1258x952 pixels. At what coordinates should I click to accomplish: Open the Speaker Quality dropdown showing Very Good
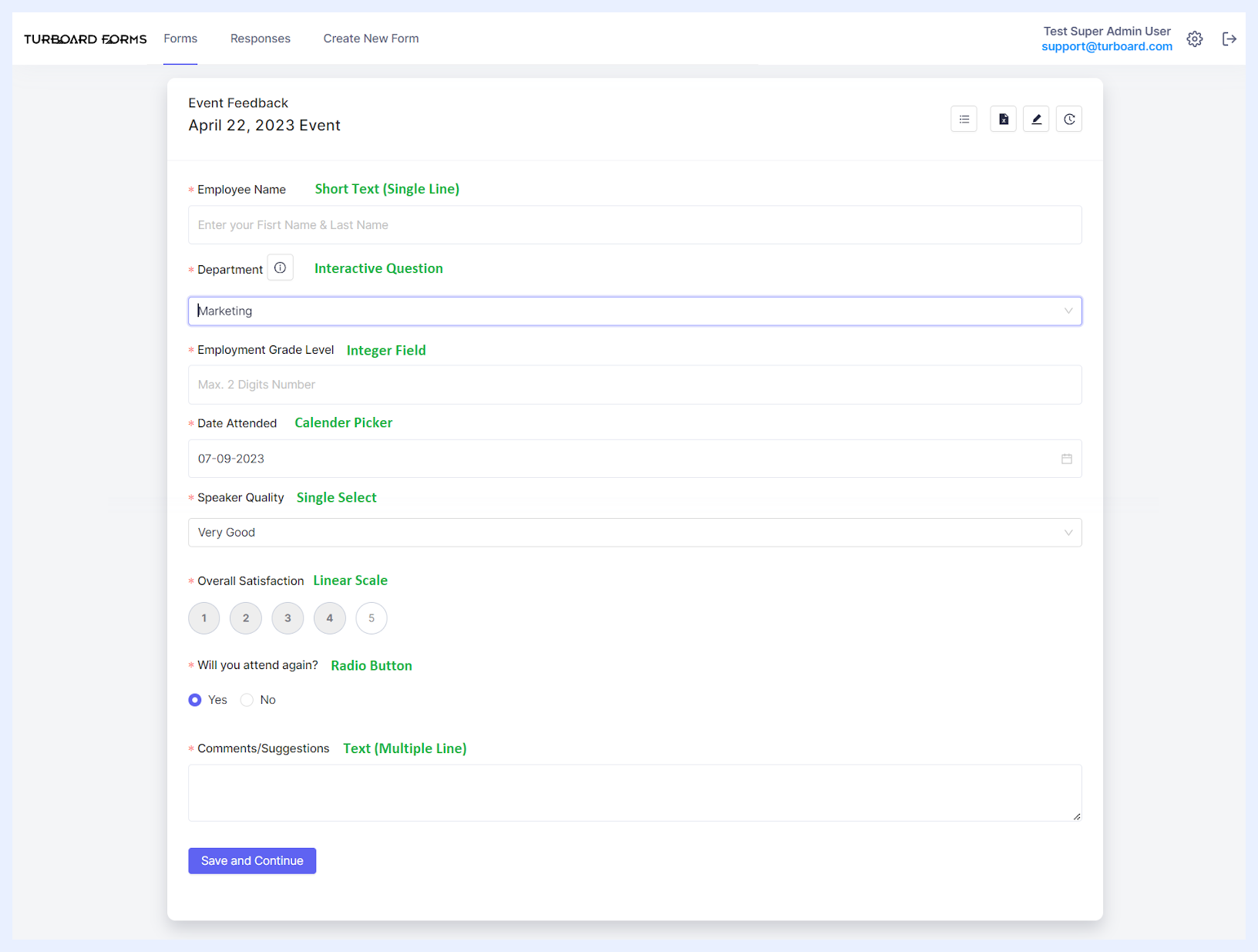635,533
